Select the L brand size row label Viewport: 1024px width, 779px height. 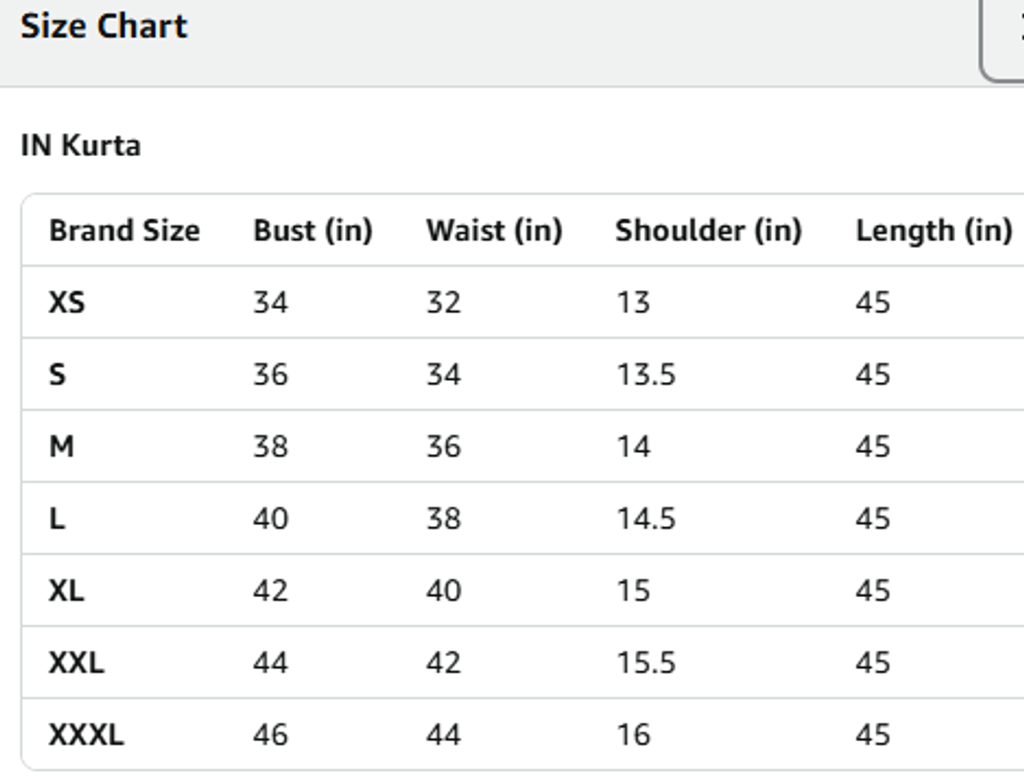57,519
